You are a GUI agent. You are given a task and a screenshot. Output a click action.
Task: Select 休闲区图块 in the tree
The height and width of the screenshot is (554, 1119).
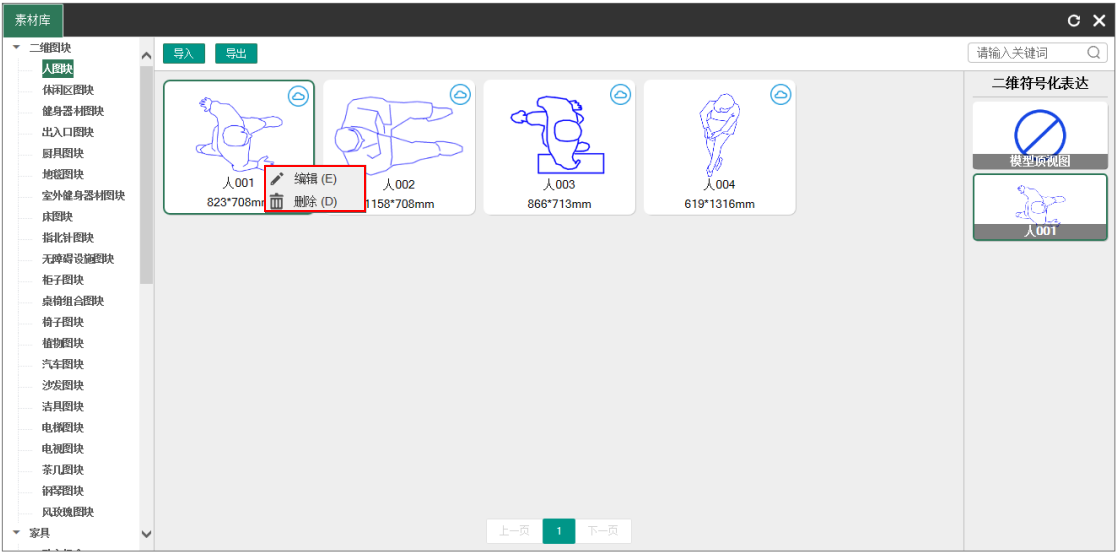point(68,90)
